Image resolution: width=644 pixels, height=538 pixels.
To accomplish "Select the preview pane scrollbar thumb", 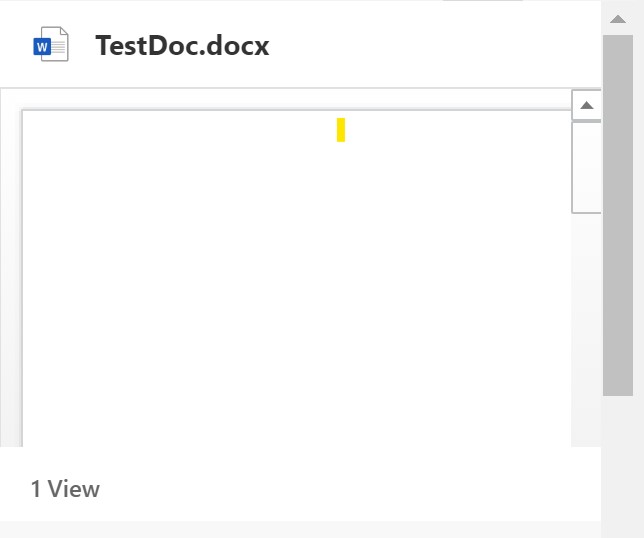I will click(586, 168).
